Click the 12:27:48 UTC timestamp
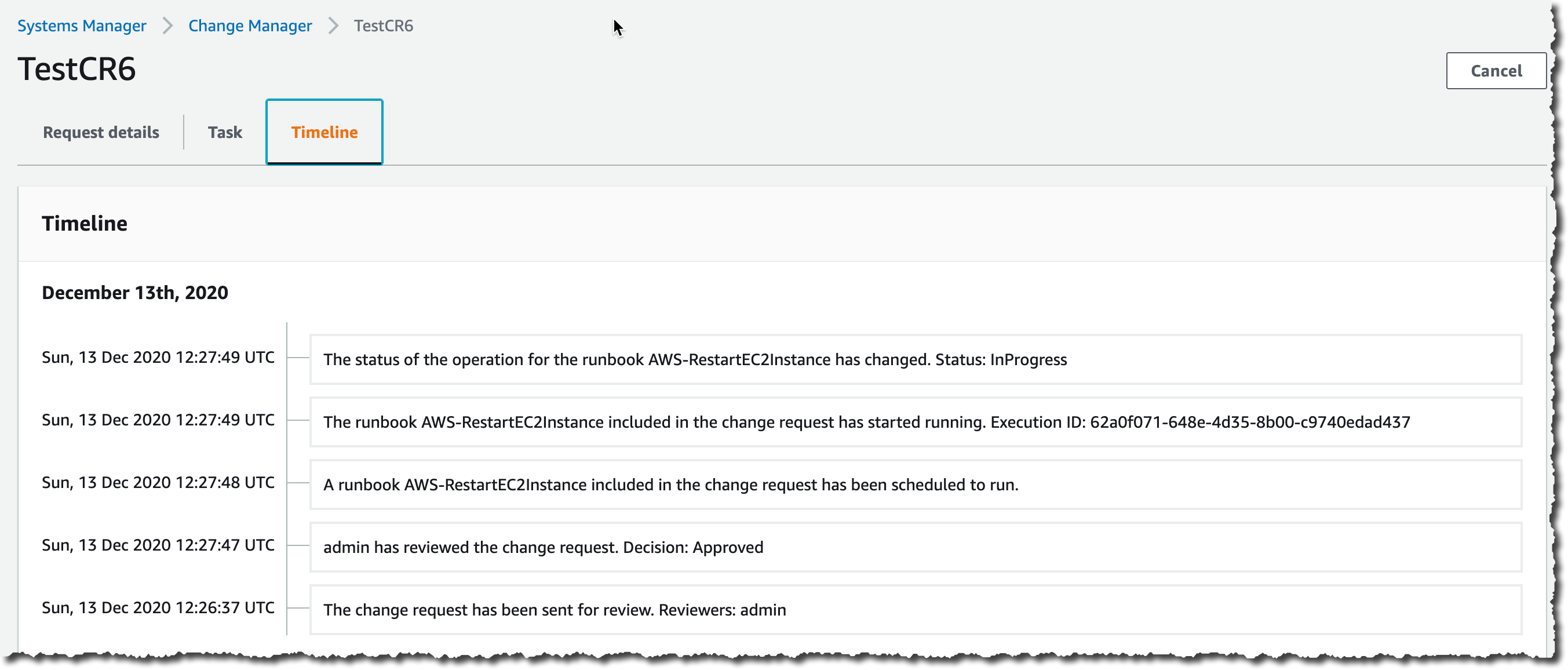The image size is (1568, 670). pyautogui.click(x=158, y=482)
